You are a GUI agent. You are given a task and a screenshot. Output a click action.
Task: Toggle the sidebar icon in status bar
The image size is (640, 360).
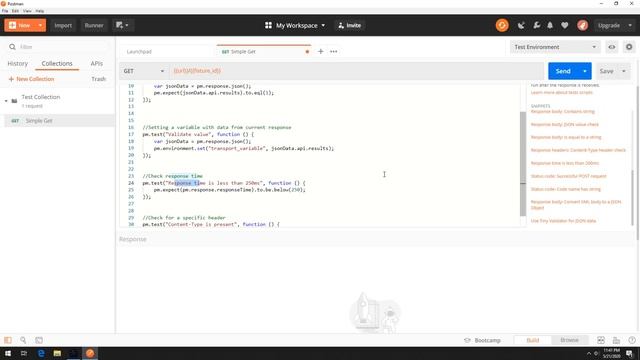click(x=8, y=340)
